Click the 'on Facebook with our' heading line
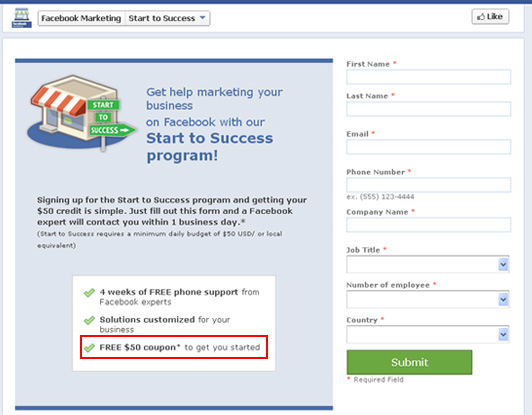Screen dimensions: 532x415 [x=205, y=122]
